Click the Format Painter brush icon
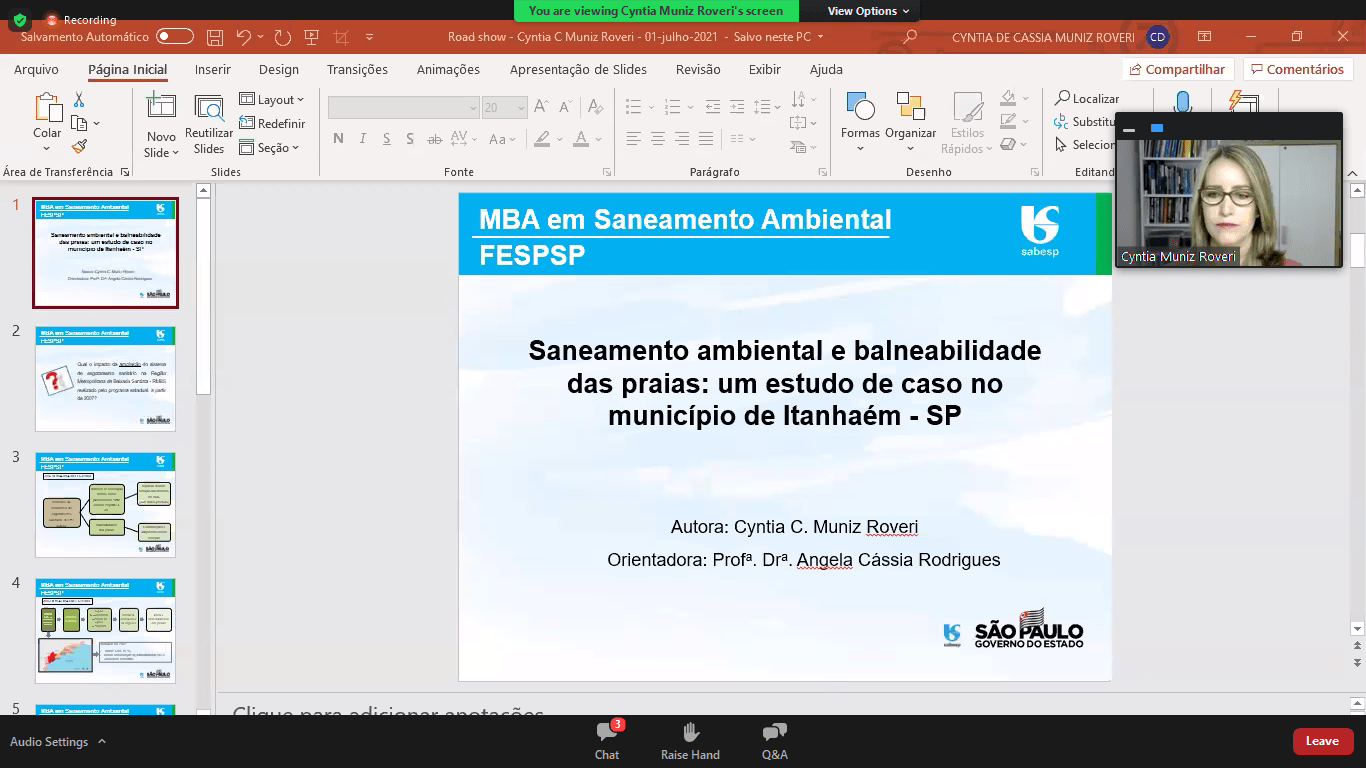The image size is (1366, 768). point(80,146)
